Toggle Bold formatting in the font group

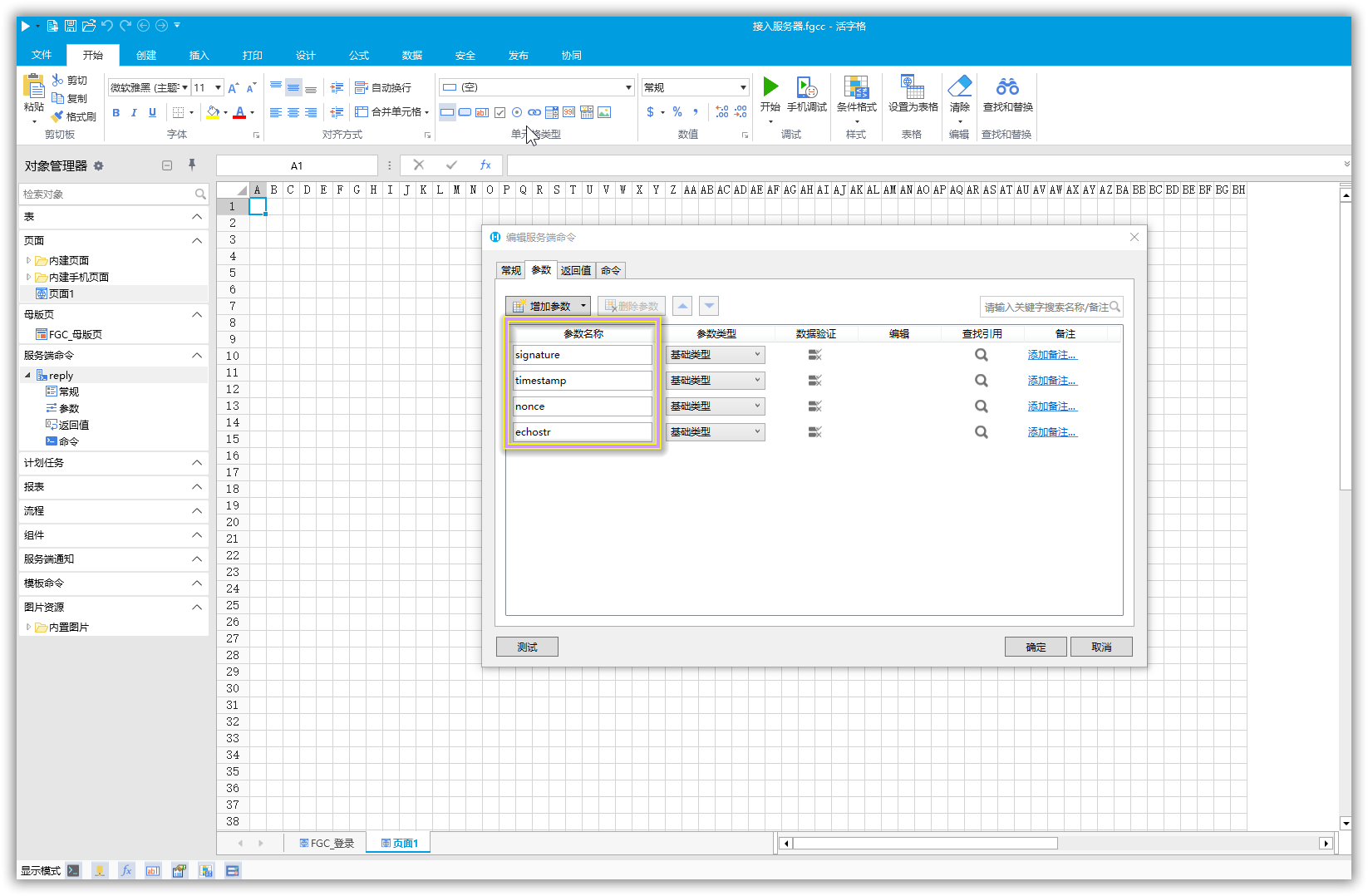coord(116,112)
